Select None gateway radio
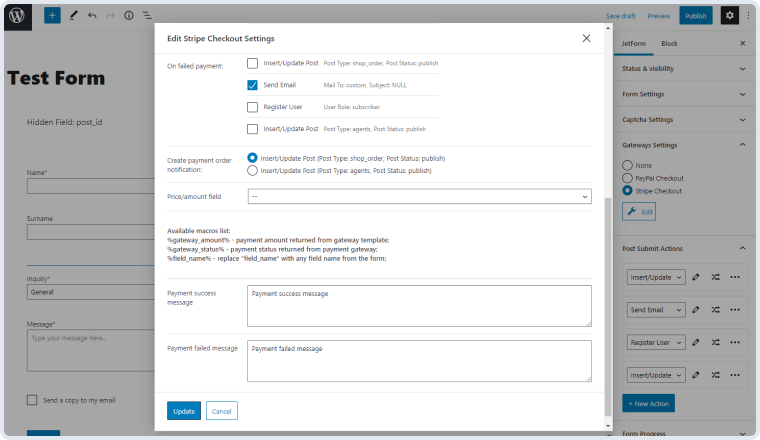The width and height of the screenshot is (760, 440). pos(627,165)
